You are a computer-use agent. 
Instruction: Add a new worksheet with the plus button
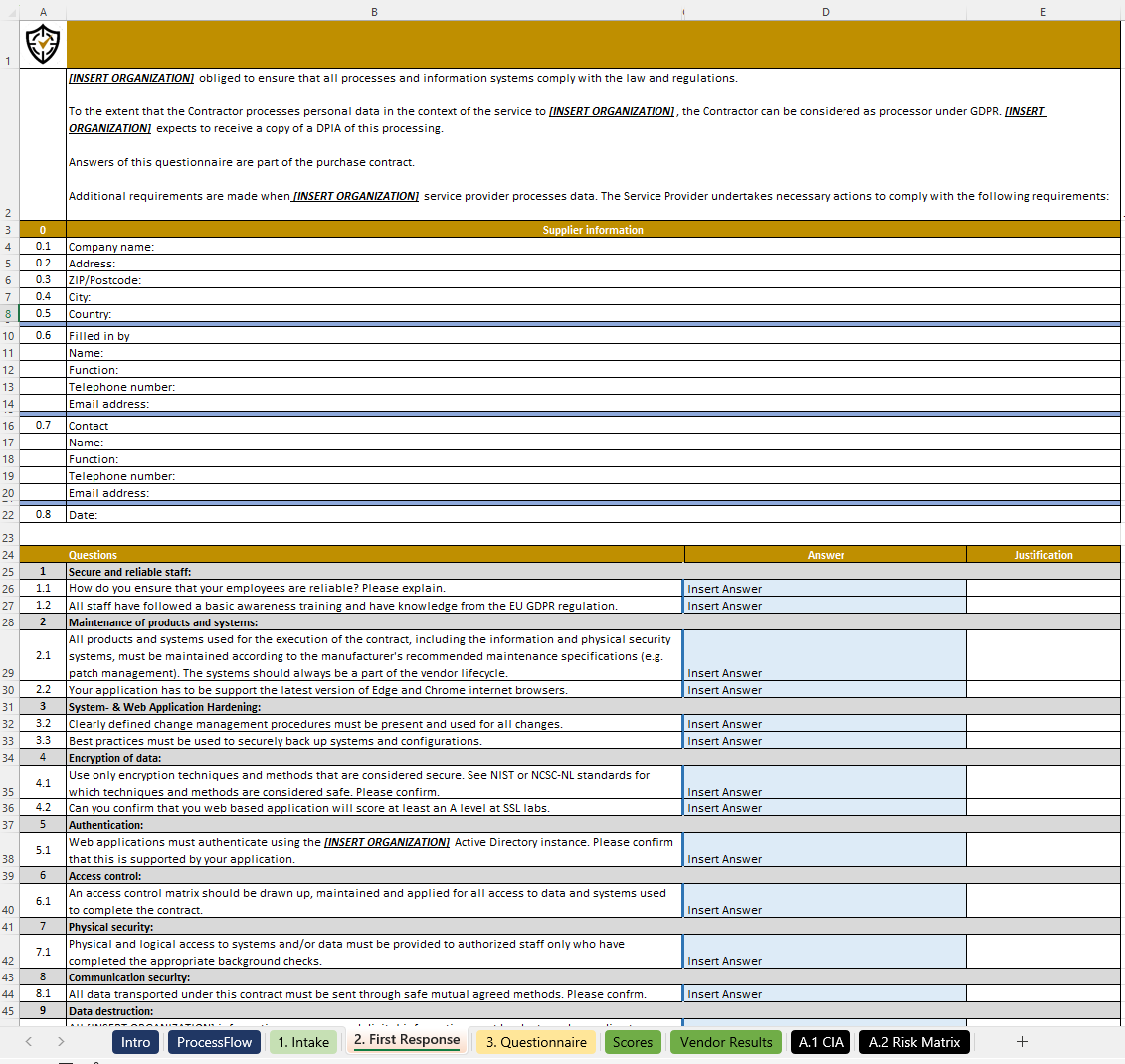1022,1041
